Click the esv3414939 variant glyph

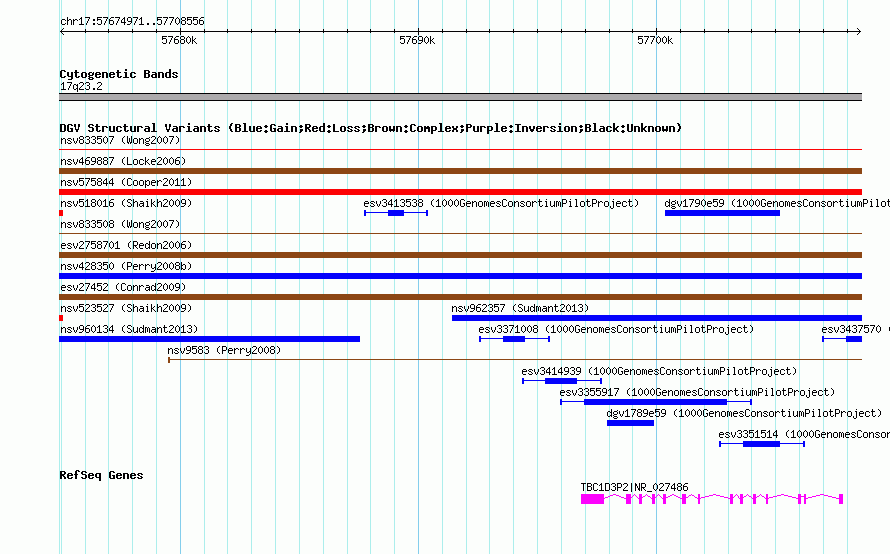tap(562, 381)
